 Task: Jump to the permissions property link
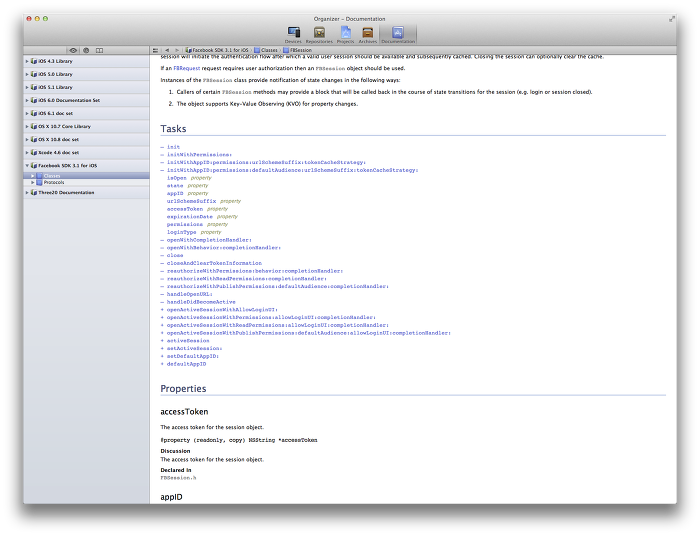(x=185, y=224)
